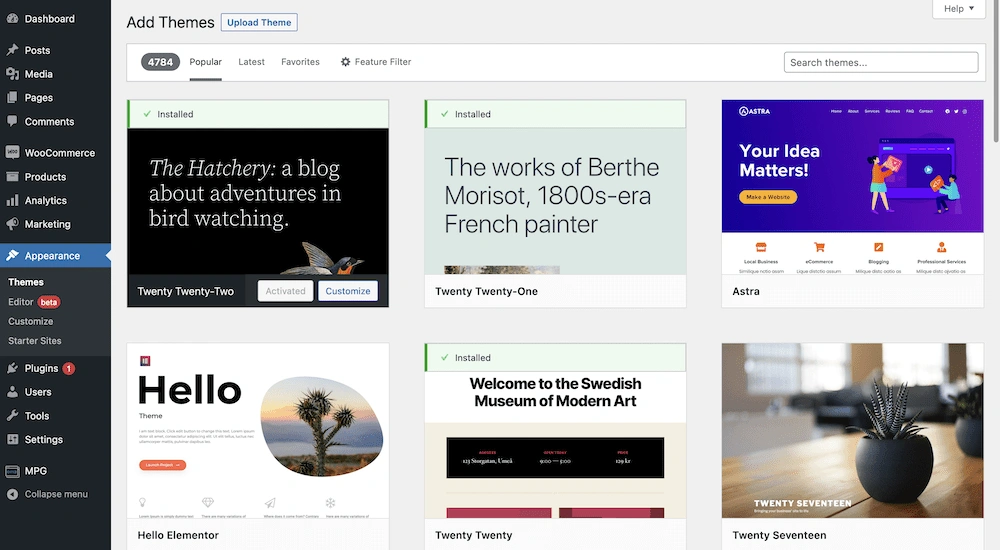Open the Starter Sites submenu link

pyautogui.click(x=35, y=341)
